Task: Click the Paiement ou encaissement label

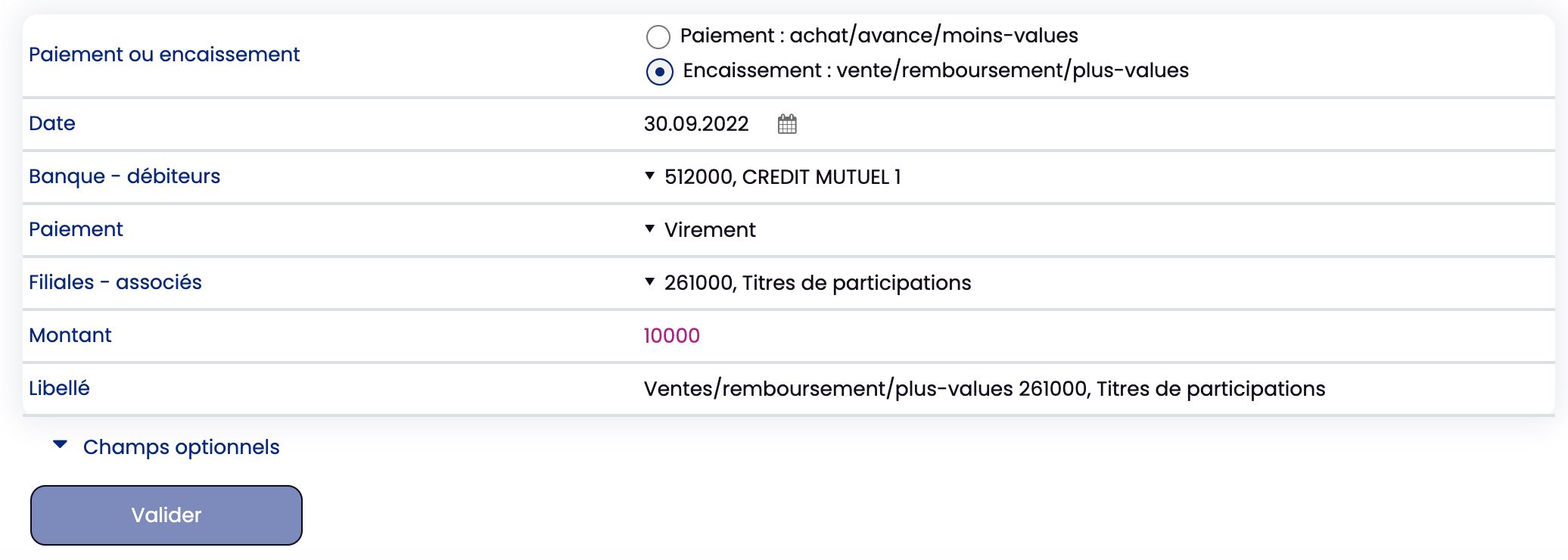Action: (164, 54)
